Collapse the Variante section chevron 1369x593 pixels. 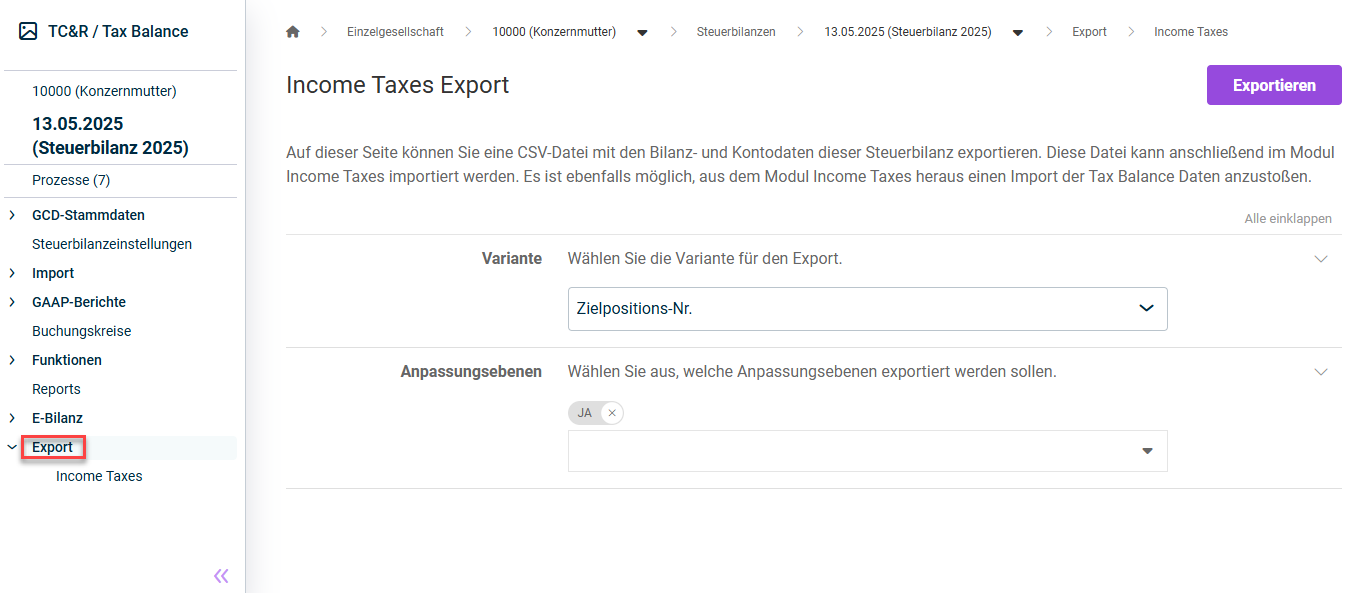[x=1321, y=259]
